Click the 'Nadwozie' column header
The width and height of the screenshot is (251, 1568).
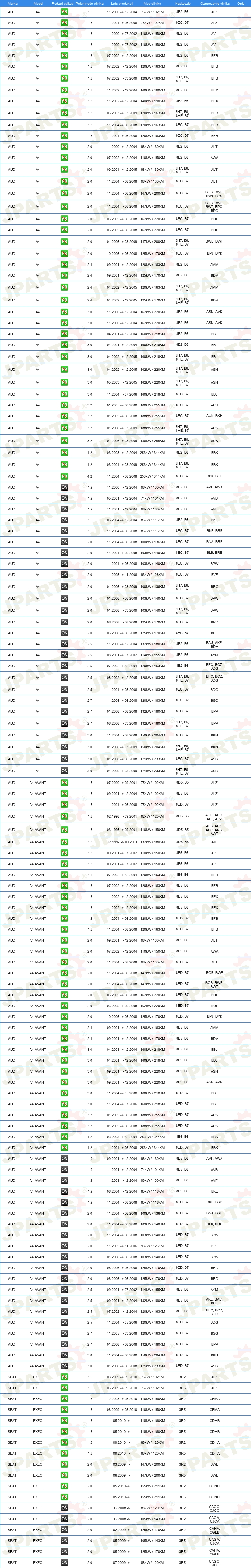182,4
